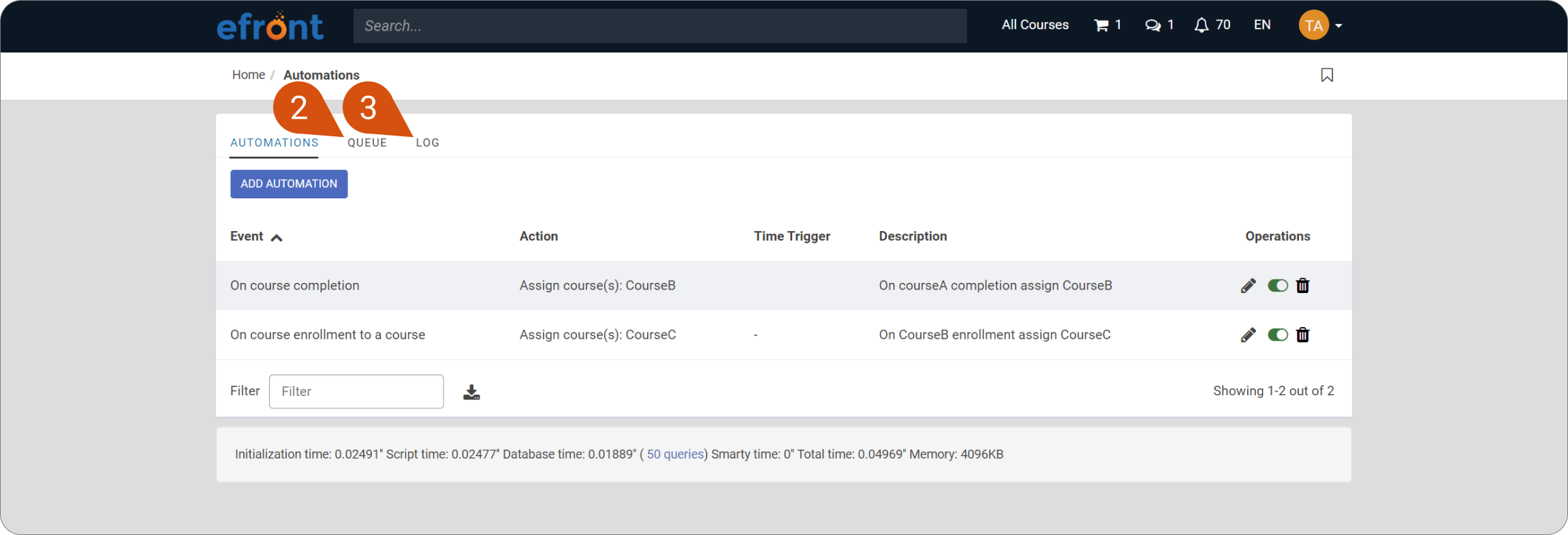Delete the On course enrollment automation
The height and width of the screenshot is (535, 1568).
[x=1302, y=335]
